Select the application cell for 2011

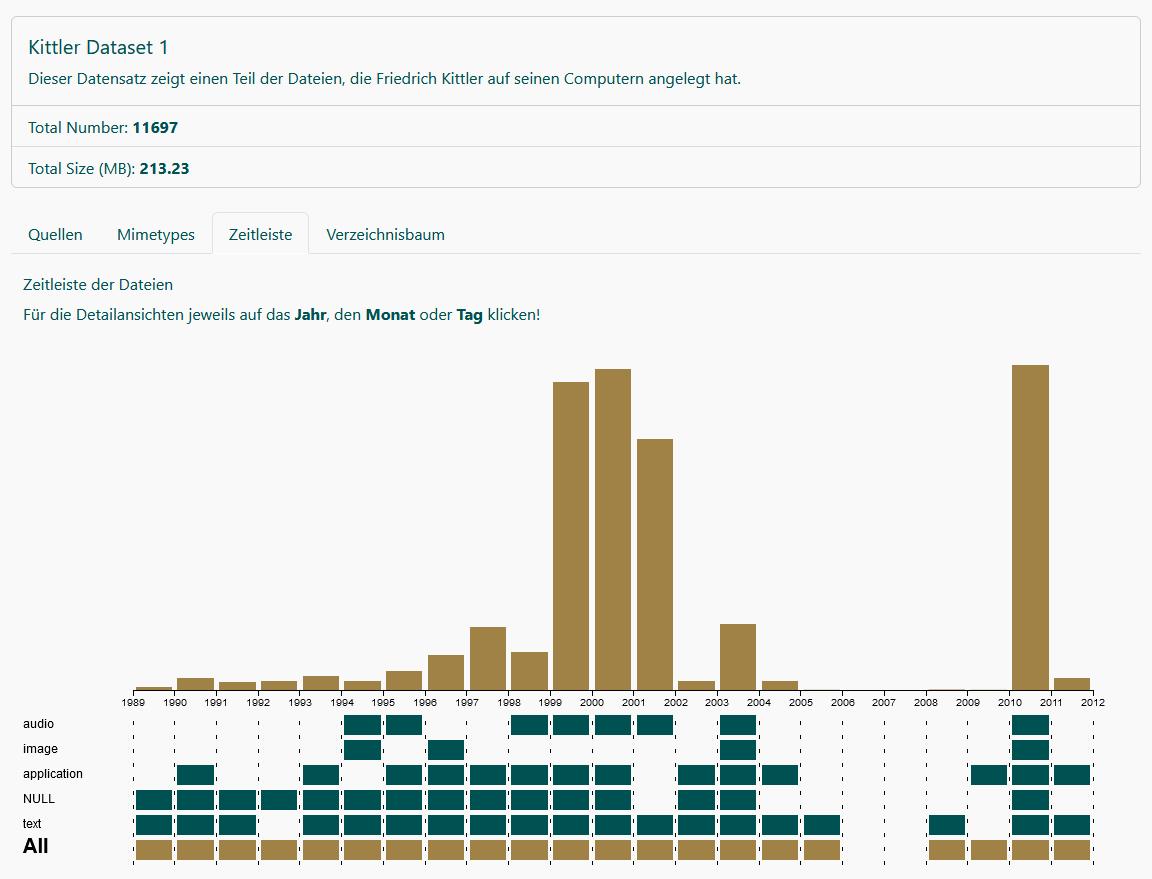[x=1072, y=775]
